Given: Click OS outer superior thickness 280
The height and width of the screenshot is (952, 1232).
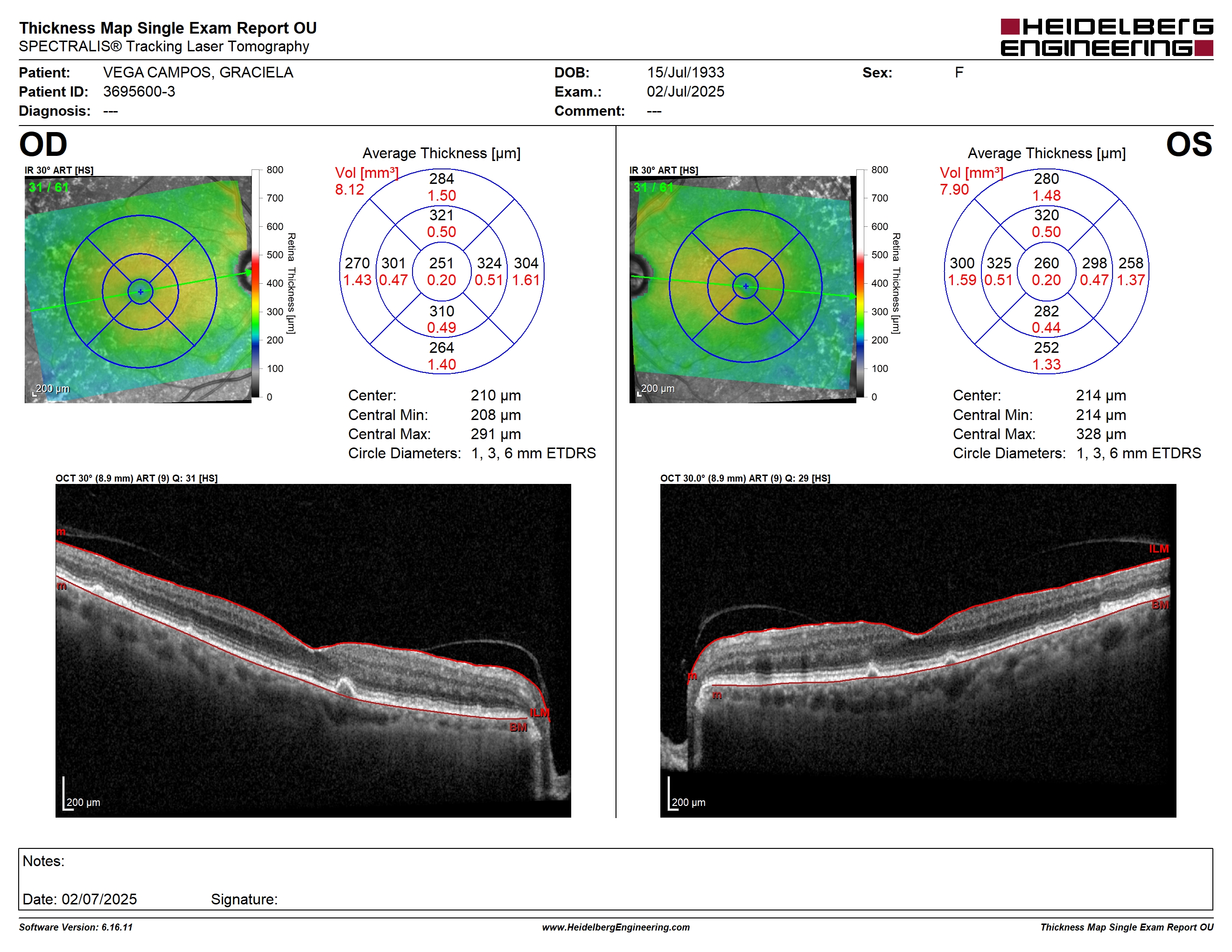Looking at the screenshot, I should [x=1046, y=179].
